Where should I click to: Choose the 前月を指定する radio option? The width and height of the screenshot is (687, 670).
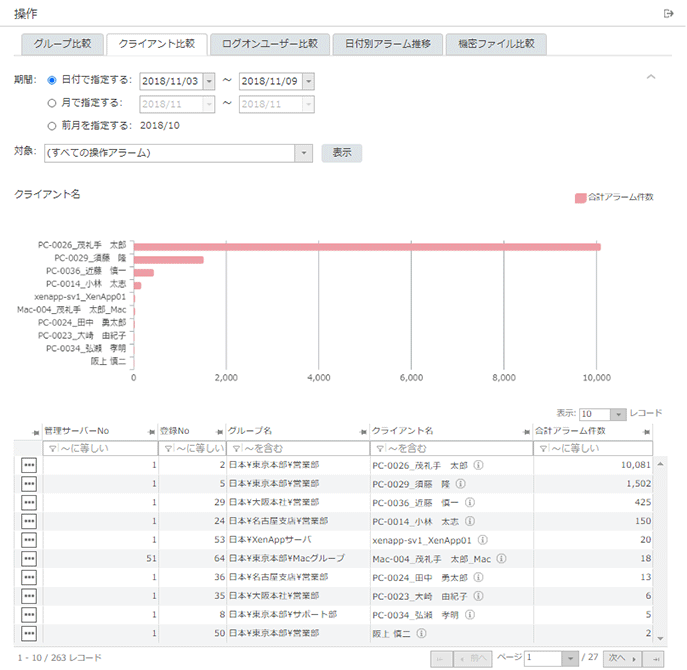52,125
